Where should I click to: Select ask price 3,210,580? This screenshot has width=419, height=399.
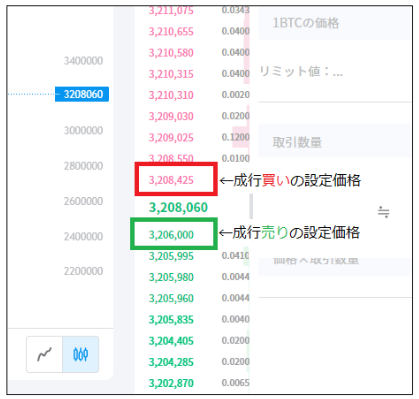tap(171, 53)
